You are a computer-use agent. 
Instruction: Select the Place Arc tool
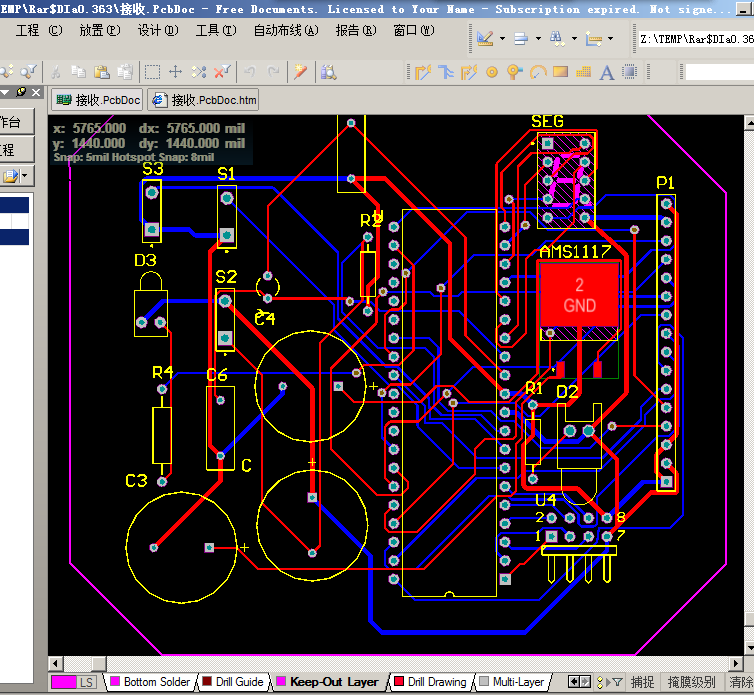[538, 72]
